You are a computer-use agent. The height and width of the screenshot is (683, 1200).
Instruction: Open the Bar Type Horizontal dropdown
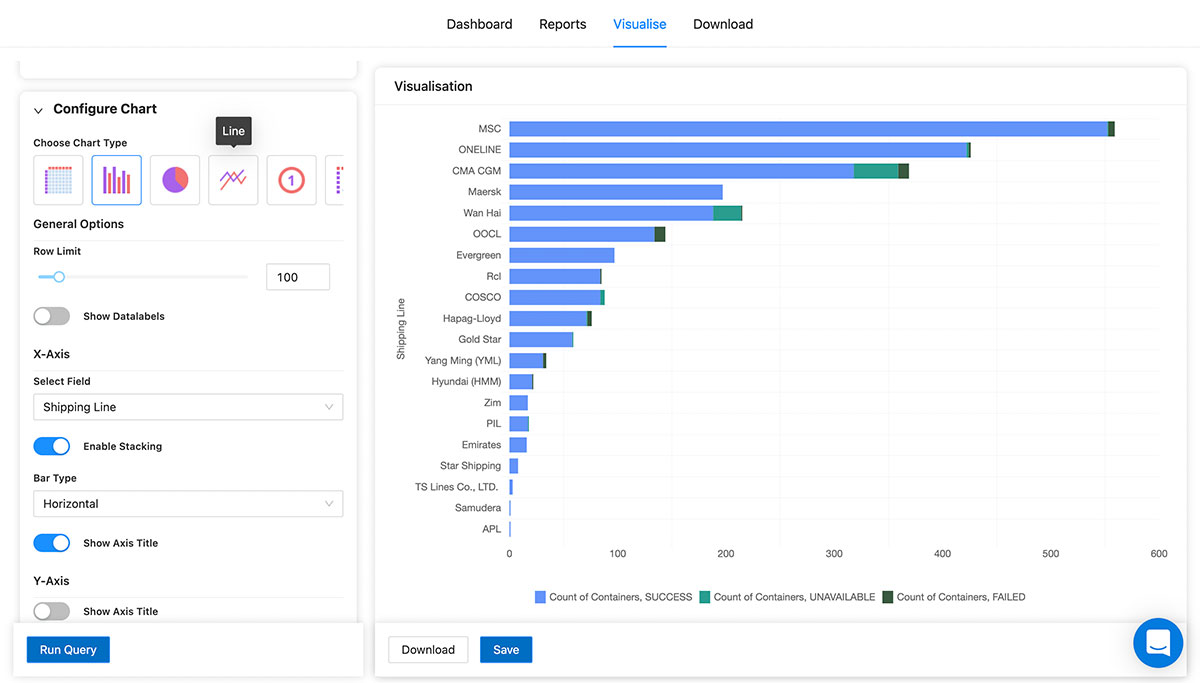pyautogui.click(x=188, y=504)
